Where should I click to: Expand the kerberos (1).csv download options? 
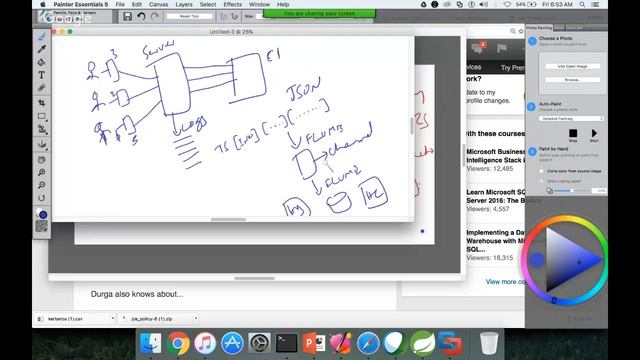click(113, 318)
